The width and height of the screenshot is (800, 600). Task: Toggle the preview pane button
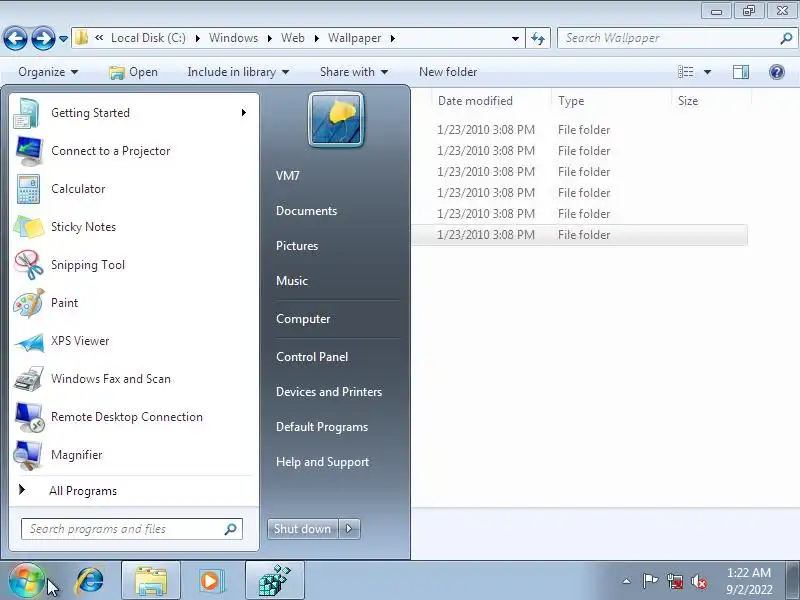[x=741, y=72]
